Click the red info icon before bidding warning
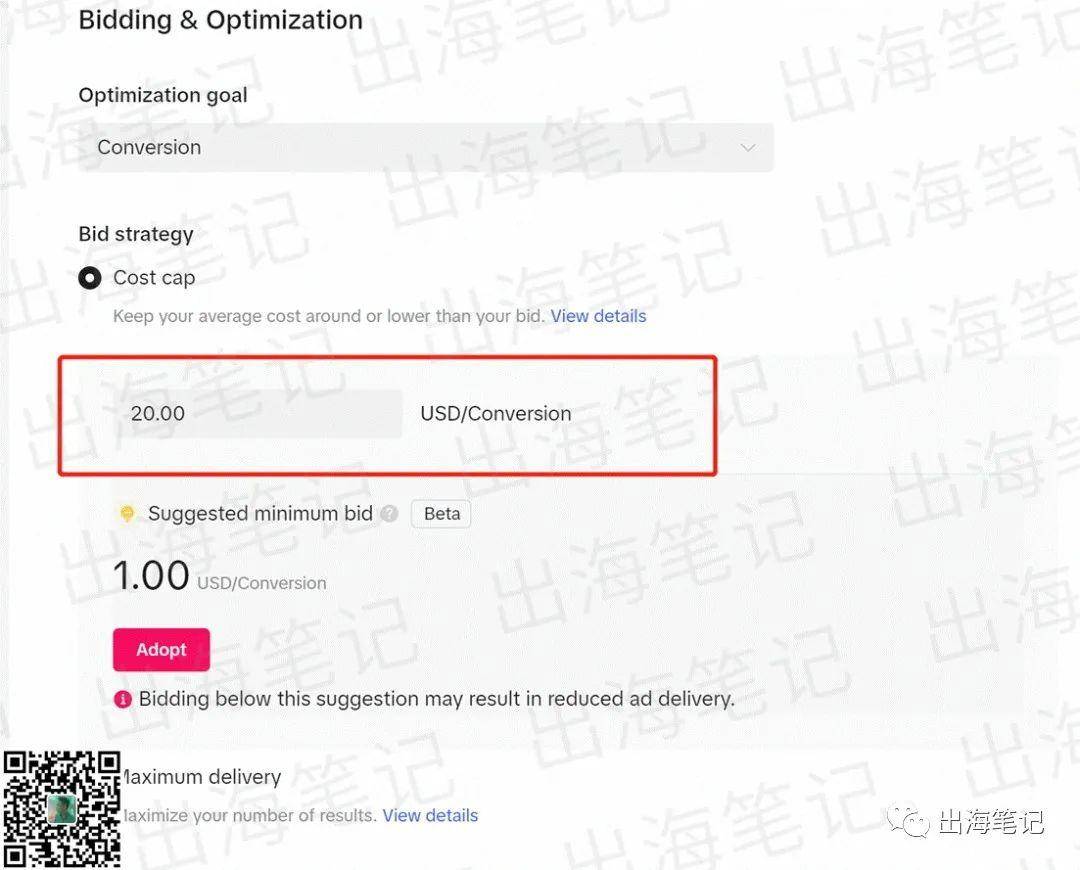Image resolution: width=1080 pixels, height=870 pixels. (123, 699)
